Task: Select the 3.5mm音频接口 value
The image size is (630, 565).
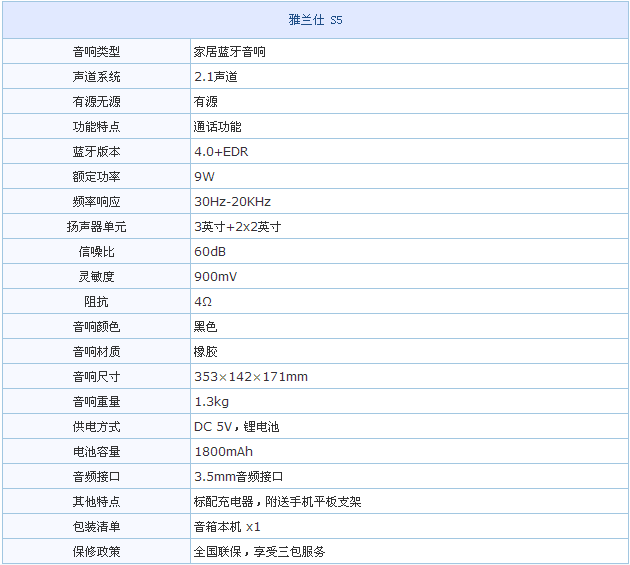Action: (239, 477)
